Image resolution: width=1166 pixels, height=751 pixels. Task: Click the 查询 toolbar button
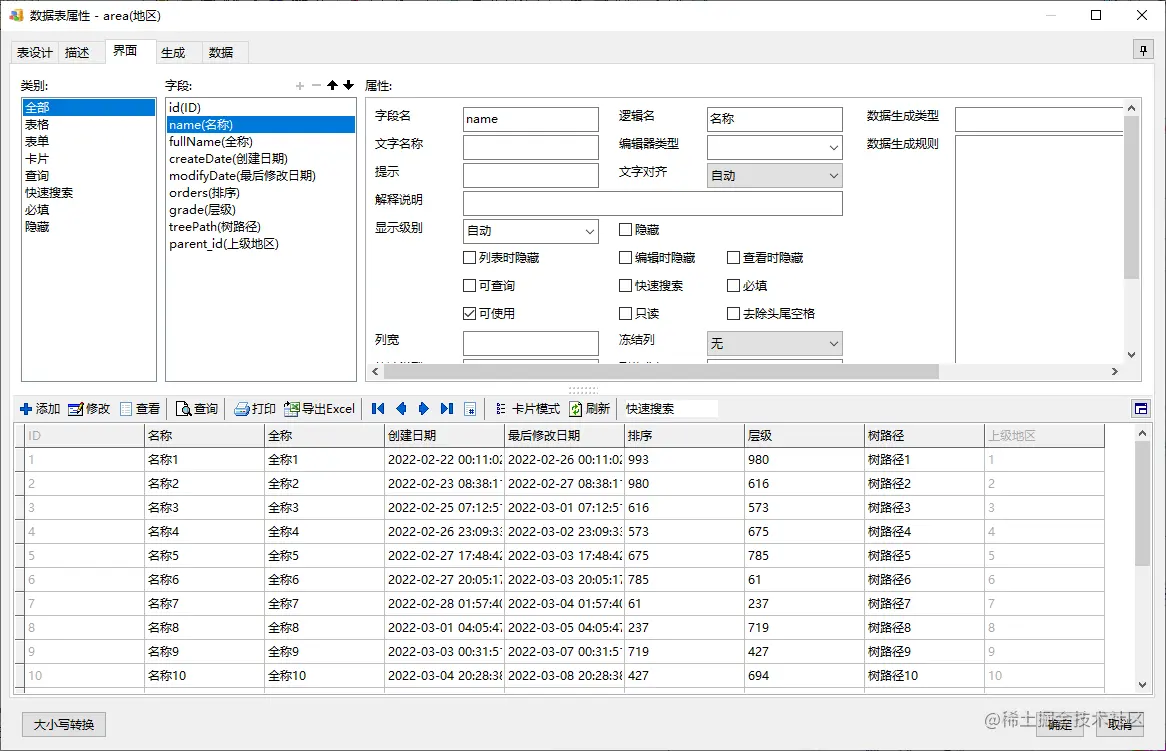197,409
